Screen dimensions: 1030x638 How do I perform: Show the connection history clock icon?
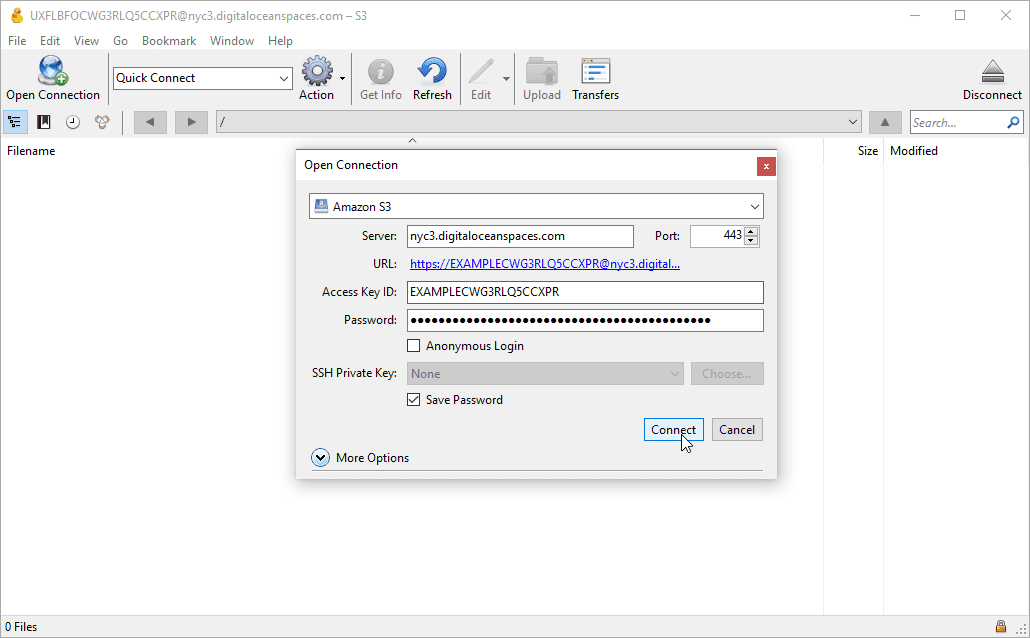73,122
